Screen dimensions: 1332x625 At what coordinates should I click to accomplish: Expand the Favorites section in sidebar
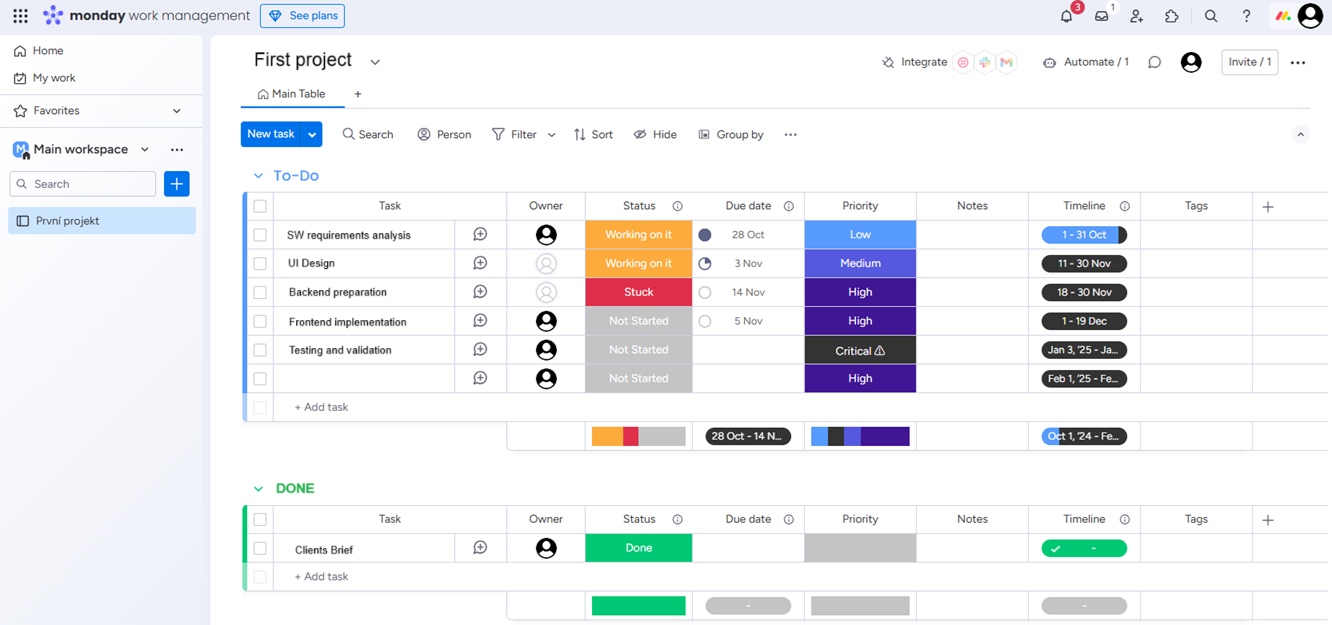[x=177, y=111]
